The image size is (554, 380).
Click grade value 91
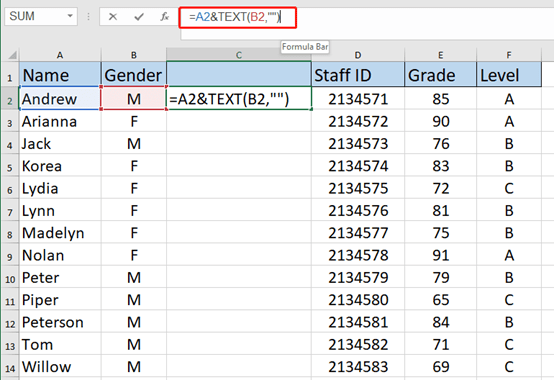(441, 255)
